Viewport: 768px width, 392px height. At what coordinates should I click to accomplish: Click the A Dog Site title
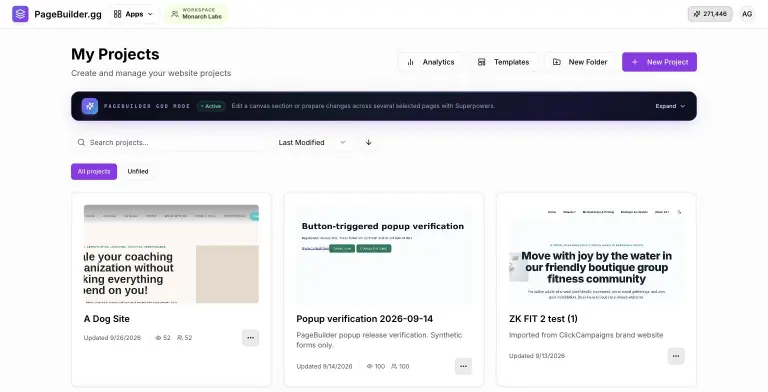[107, 318]
